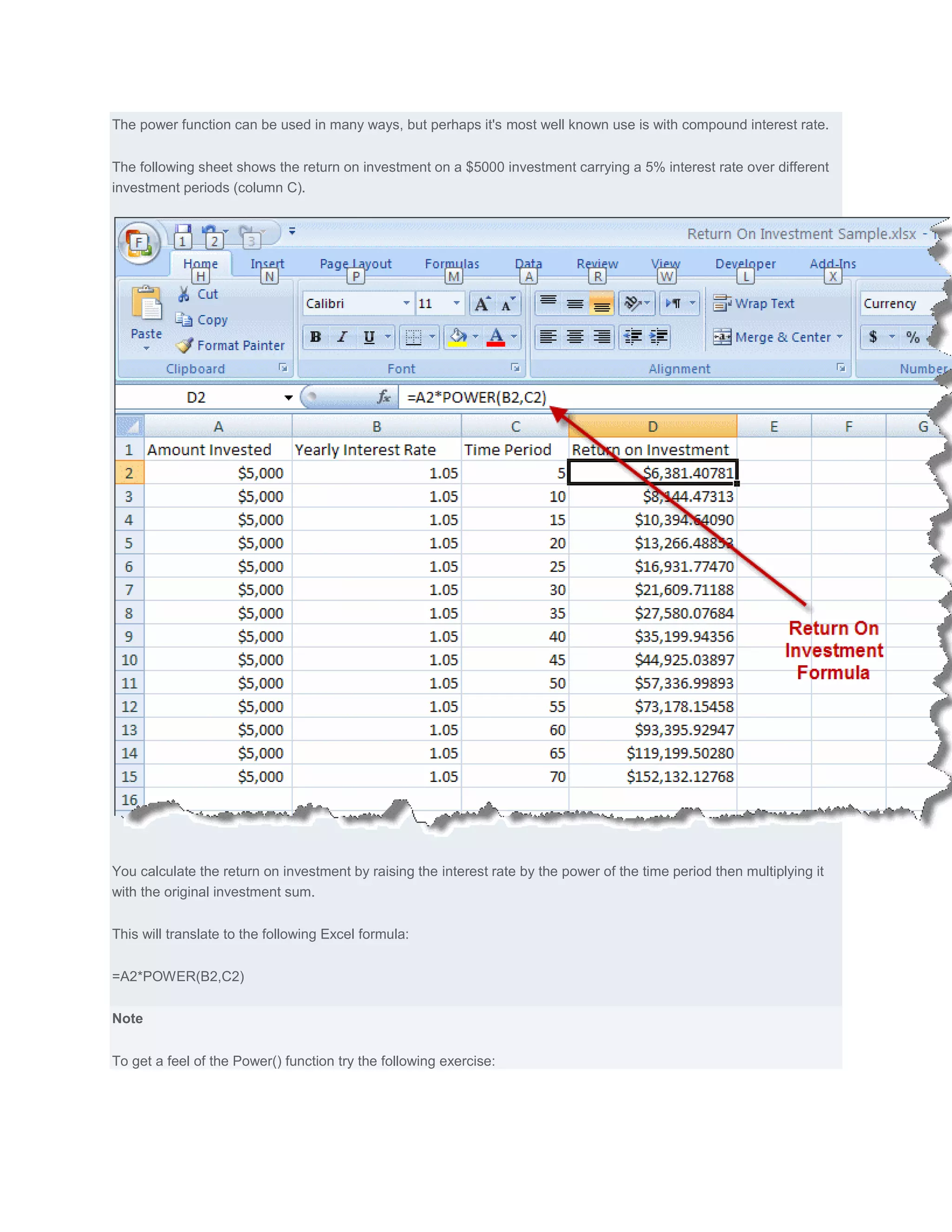Open the View ribbon tab
Image resolution: width=952 pixels, height=1232 pixels.
(x=666, y=264)
